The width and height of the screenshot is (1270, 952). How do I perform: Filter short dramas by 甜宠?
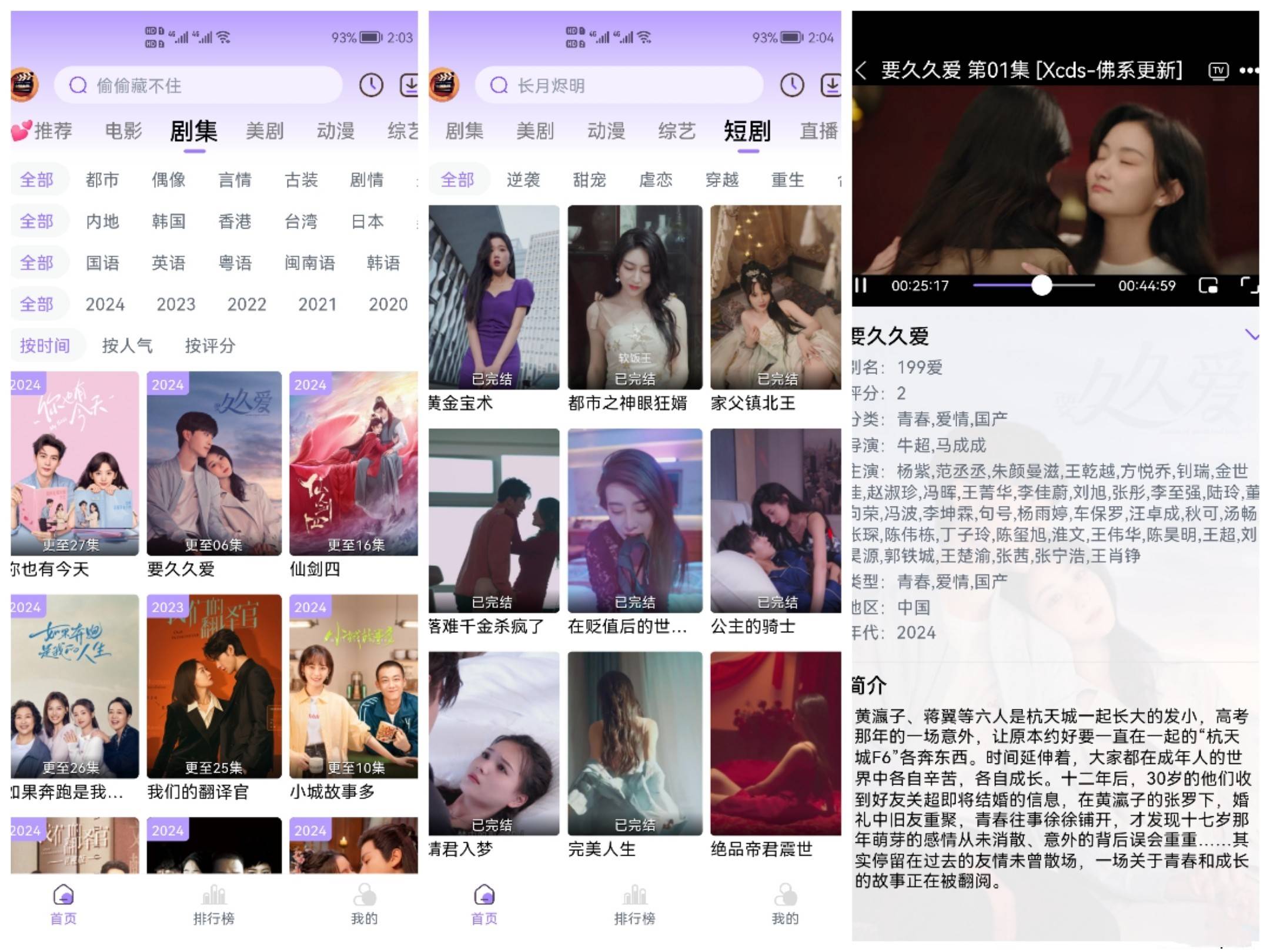[x=590, y=180]
